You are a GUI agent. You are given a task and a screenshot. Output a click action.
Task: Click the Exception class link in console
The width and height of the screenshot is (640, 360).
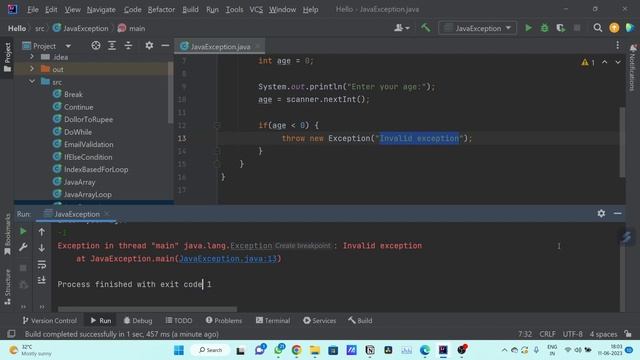click(251, 246)
